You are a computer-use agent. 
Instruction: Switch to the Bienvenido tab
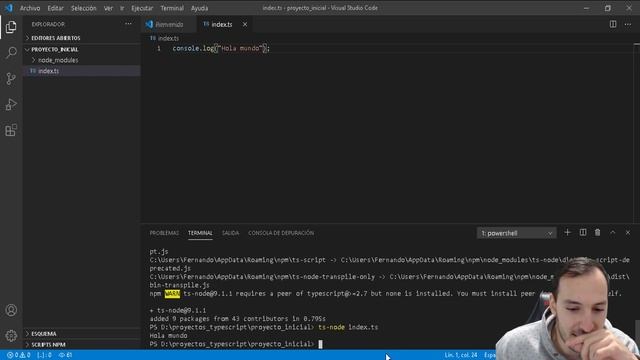pos(169,24)
